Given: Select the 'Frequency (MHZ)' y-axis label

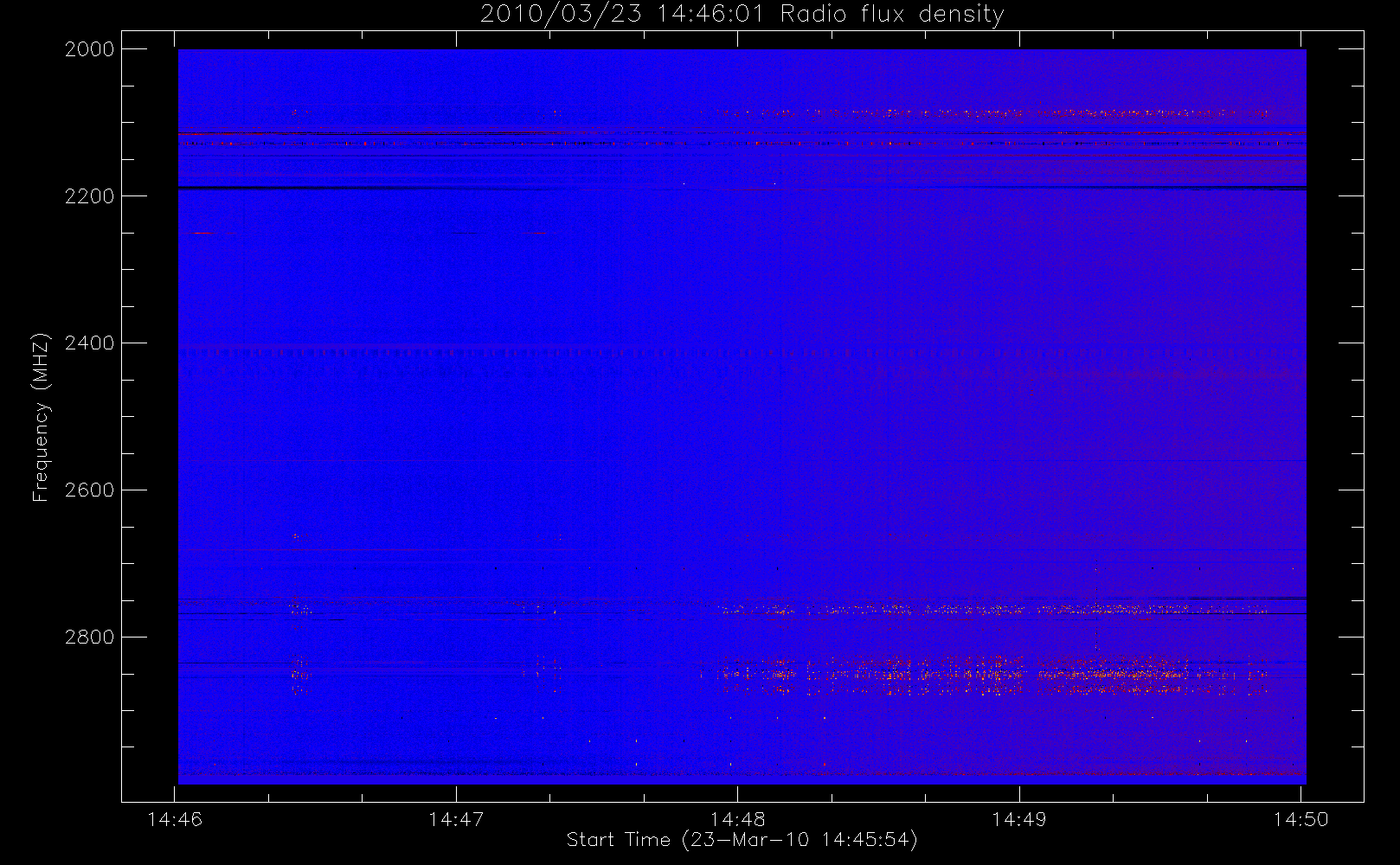Looking at the screenshot, I should point(40,417).
